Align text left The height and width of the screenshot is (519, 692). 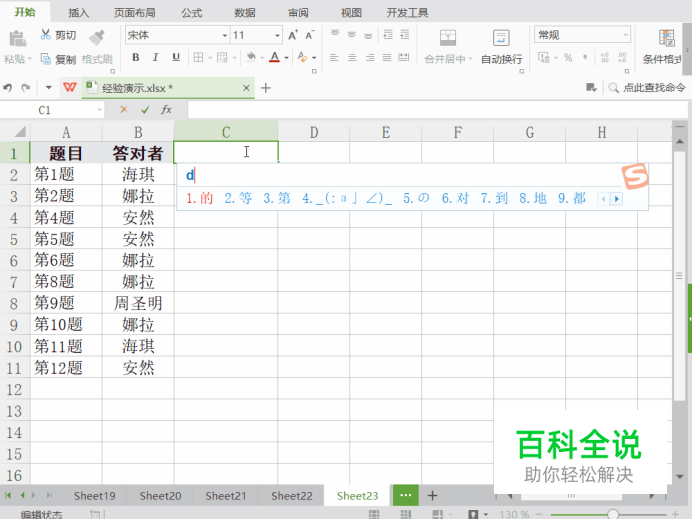coord(334,57)
